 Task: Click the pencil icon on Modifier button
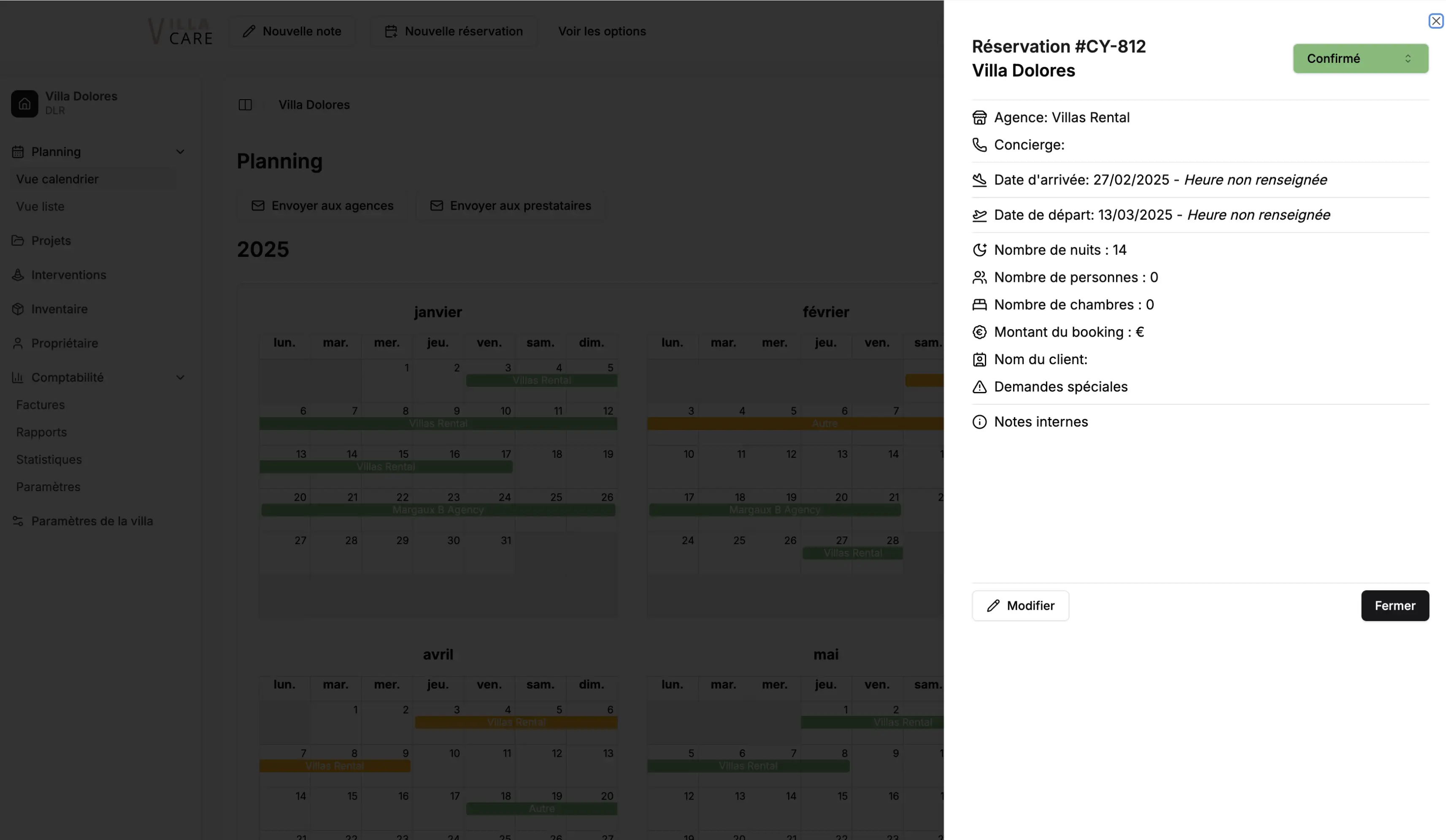993,606
